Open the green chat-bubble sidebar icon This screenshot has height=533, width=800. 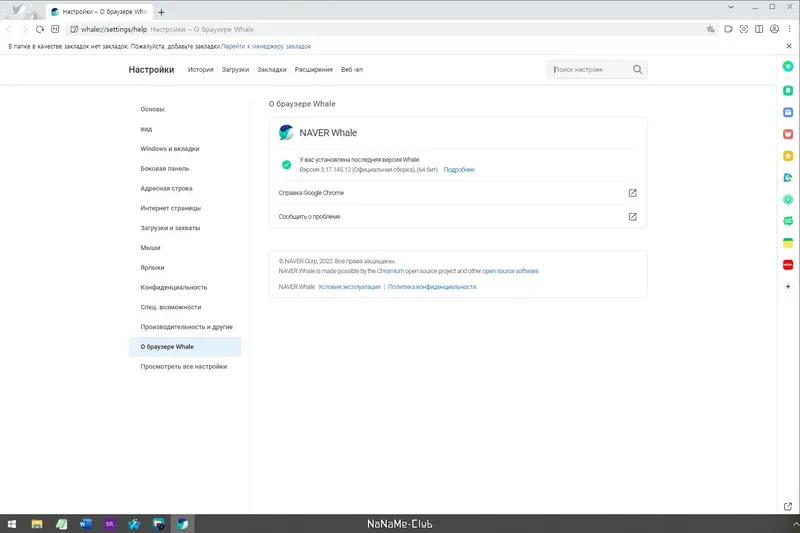[788, 221]
